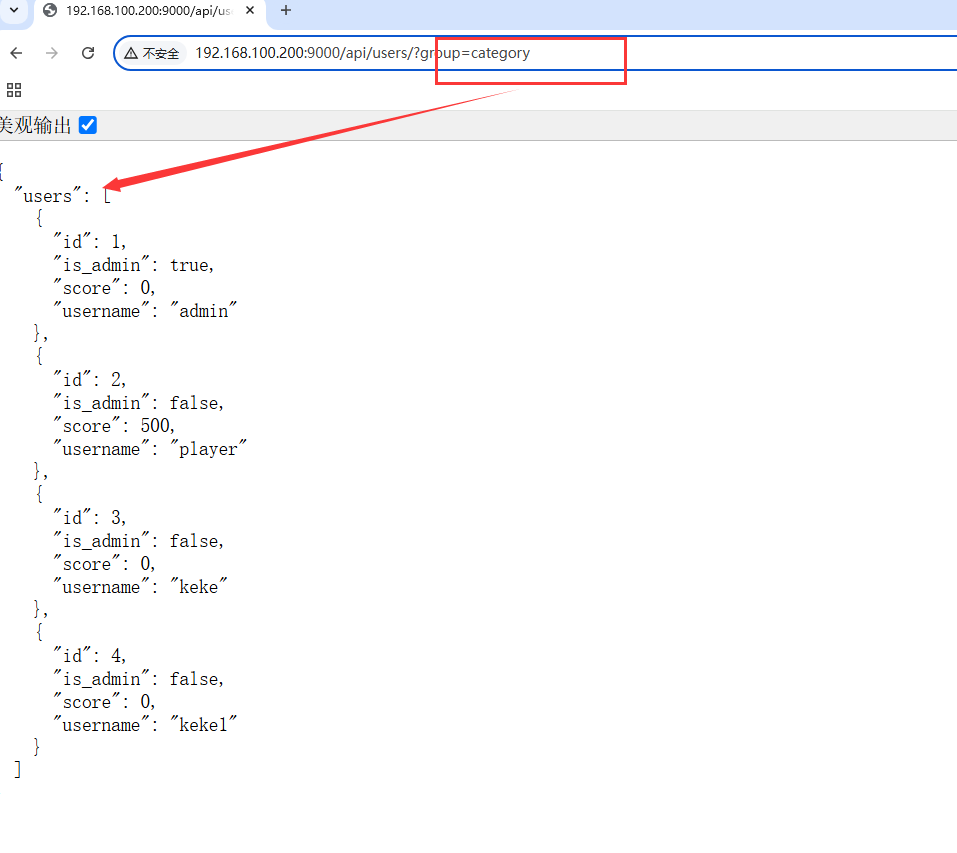Click the "id": 1 line
Screen dimensions: 957x853
point(90,242)
